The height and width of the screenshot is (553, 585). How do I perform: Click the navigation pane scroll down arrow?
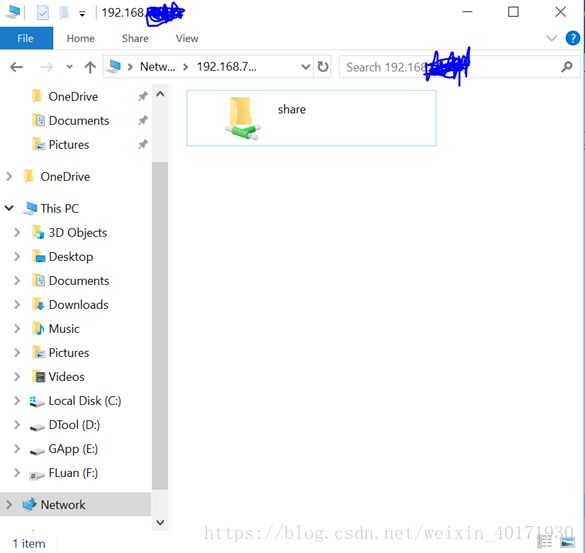click(x=160, y=522)
